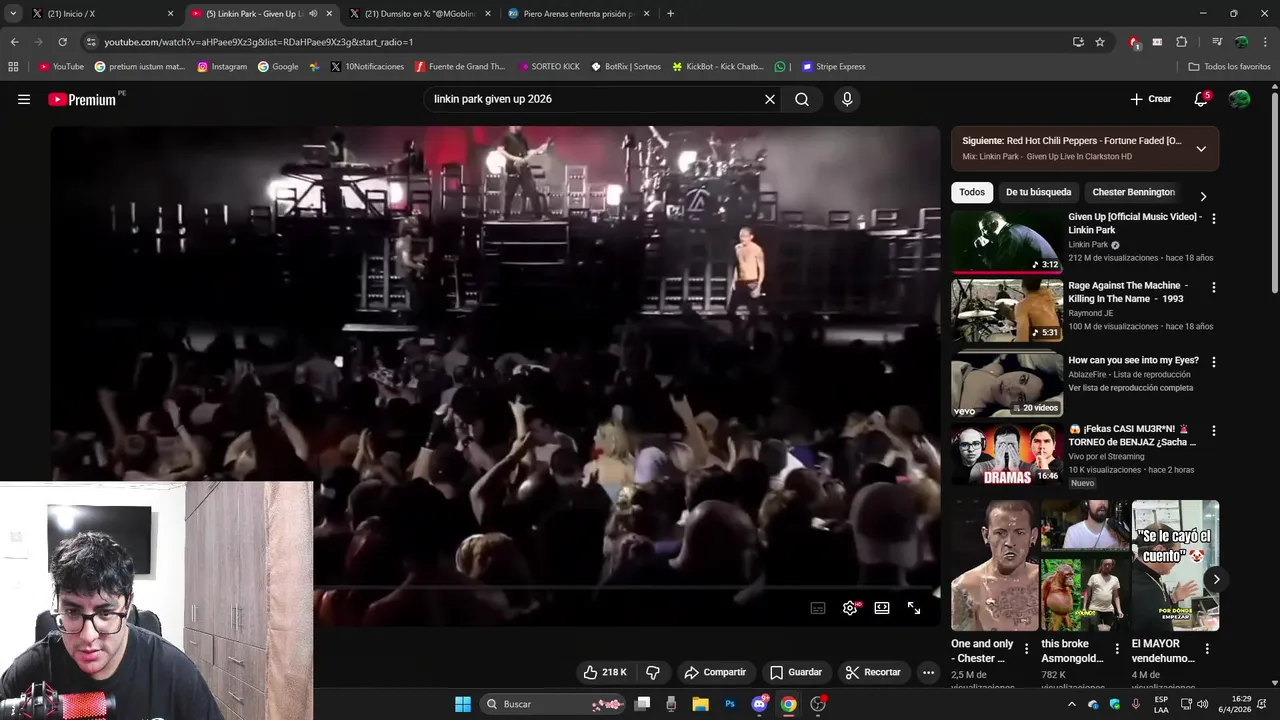The width and height of the screenshot is (1280, 720).
Task: Bookmark this page with the star
Action: coord(1100,42)
